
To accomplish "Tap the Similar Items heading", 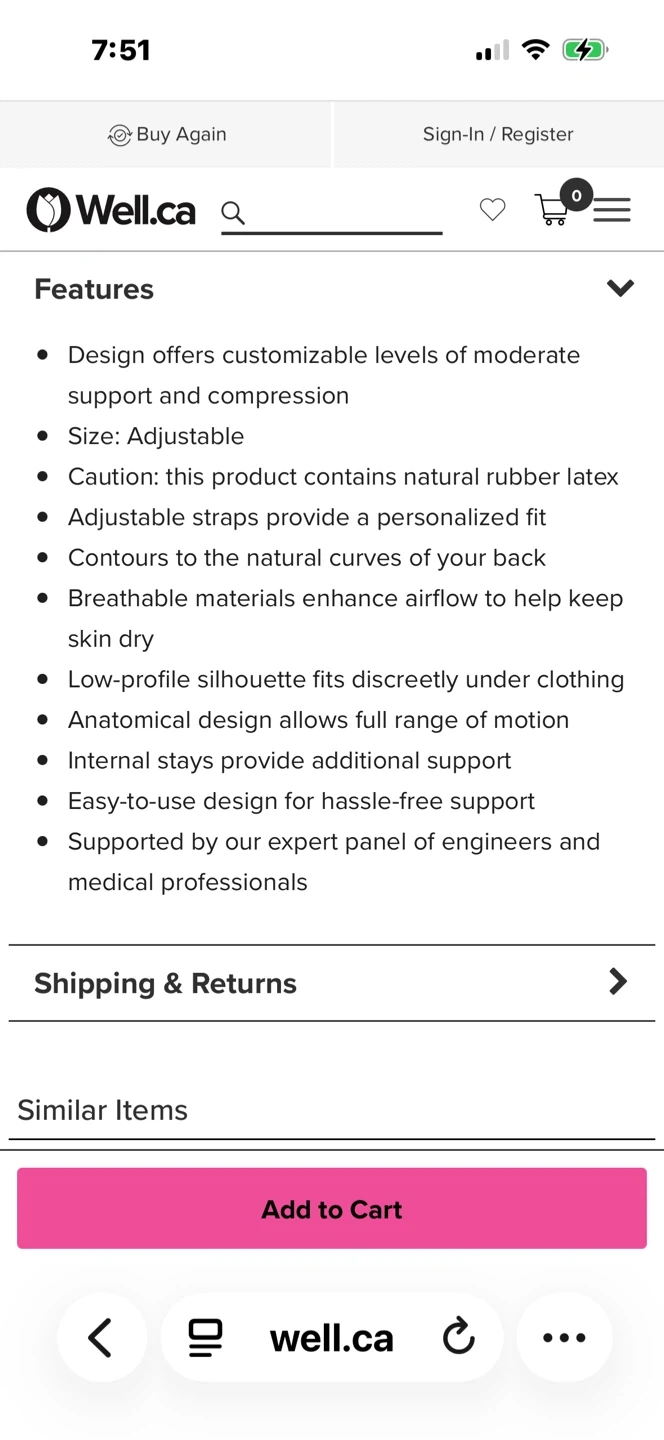I will (102, 1110).
